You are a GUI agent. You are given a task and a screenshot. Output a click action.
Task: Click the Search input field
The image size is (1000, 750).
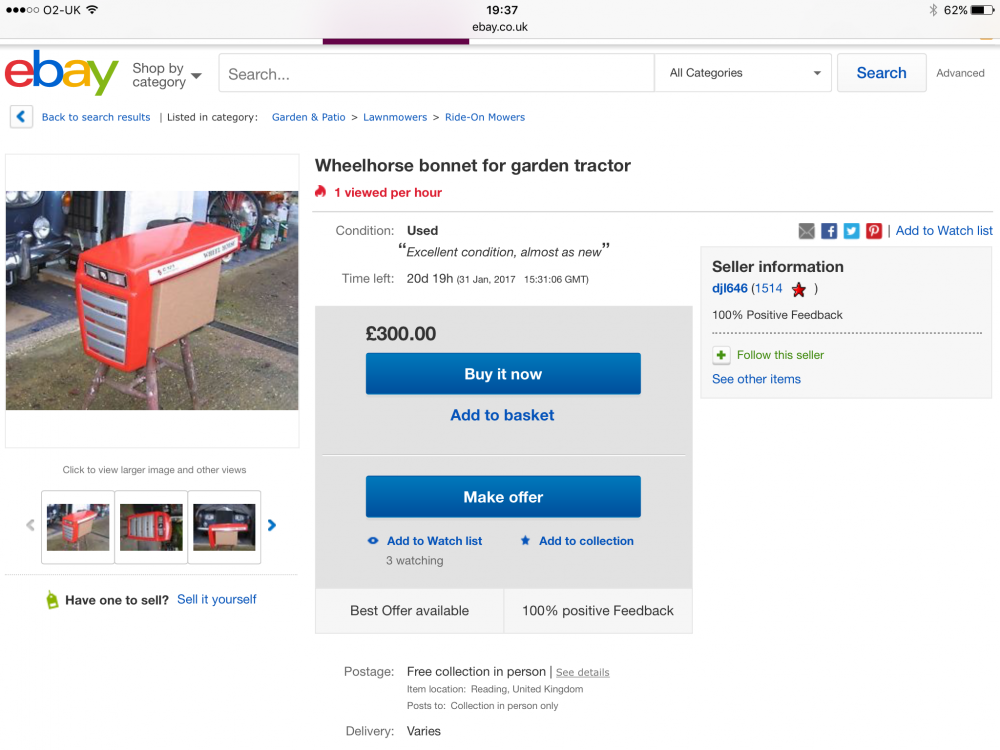pos(436,73)
